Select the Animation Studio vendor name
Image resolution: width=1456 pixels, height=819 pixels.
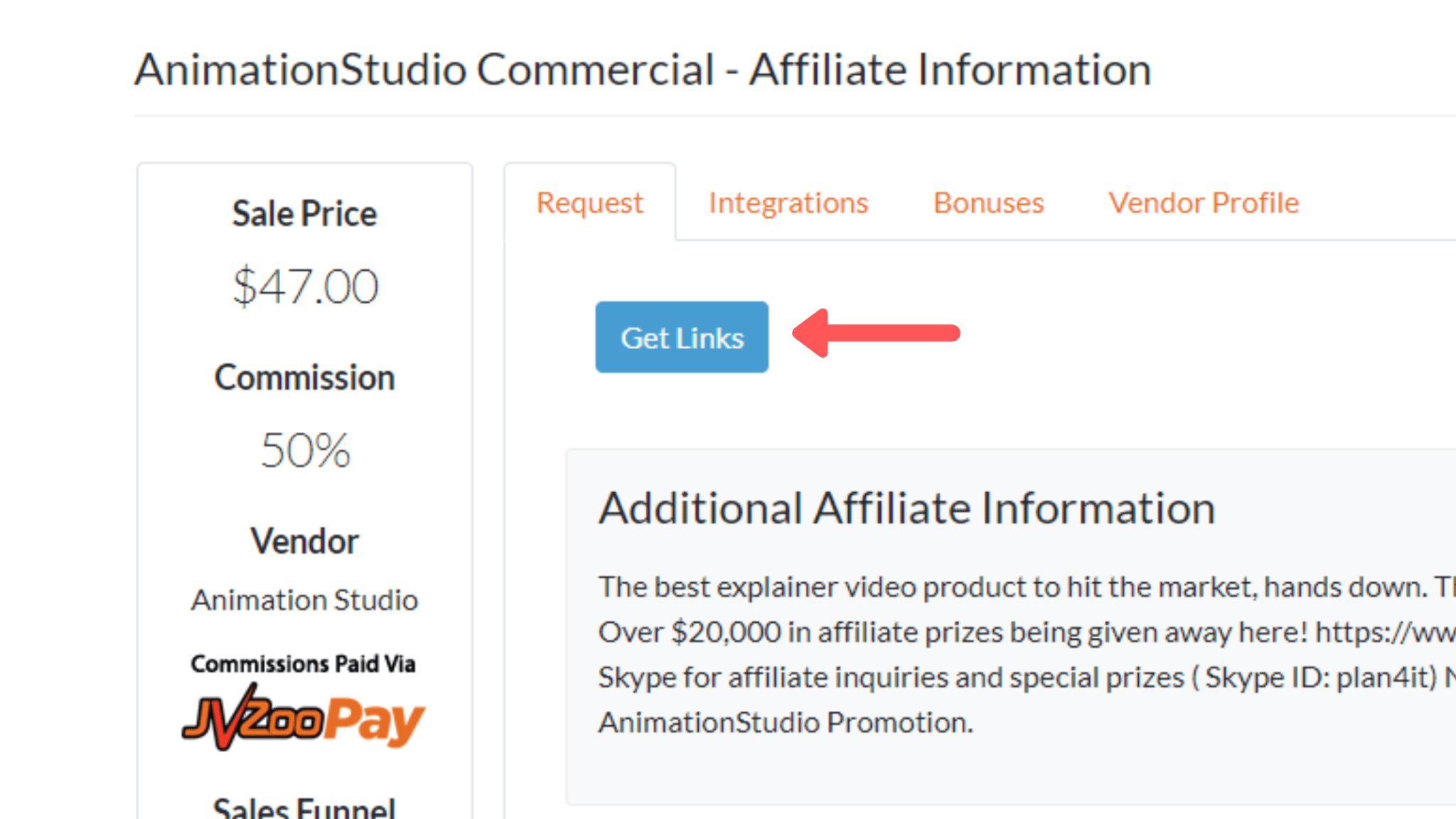pos(304,600)
